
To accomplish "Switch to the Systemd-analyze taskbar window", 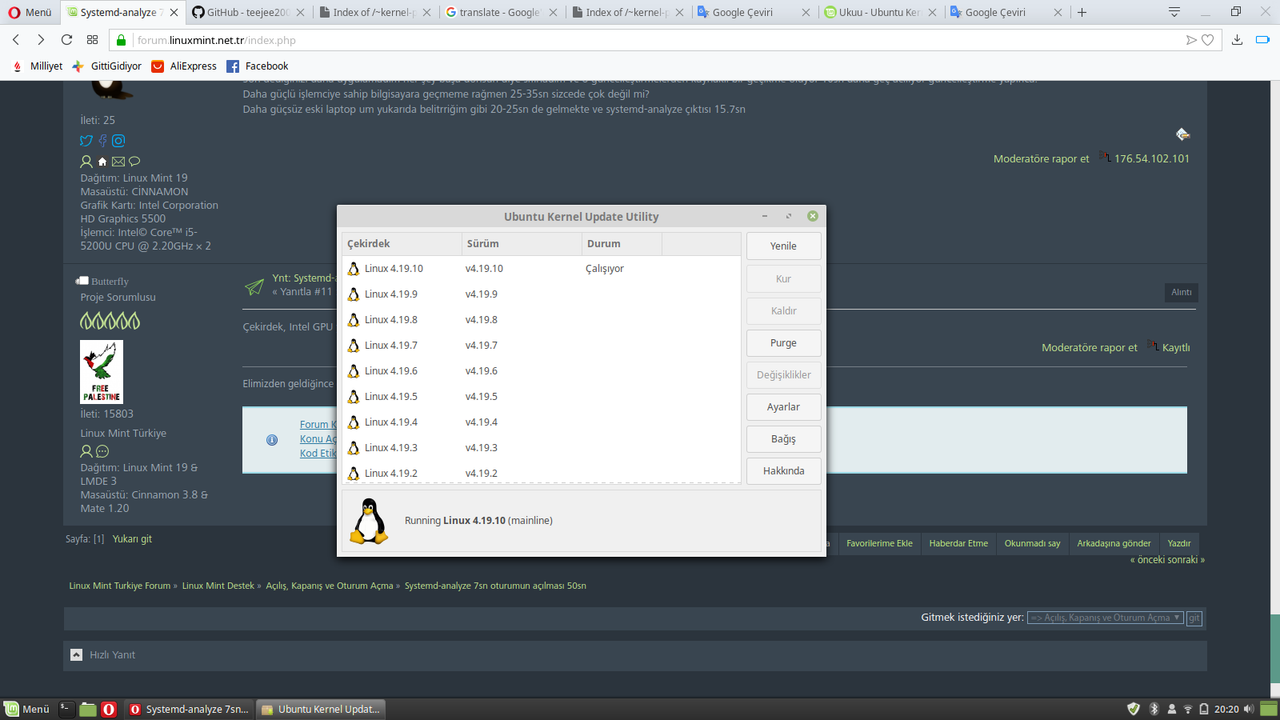I will [189, 709].
